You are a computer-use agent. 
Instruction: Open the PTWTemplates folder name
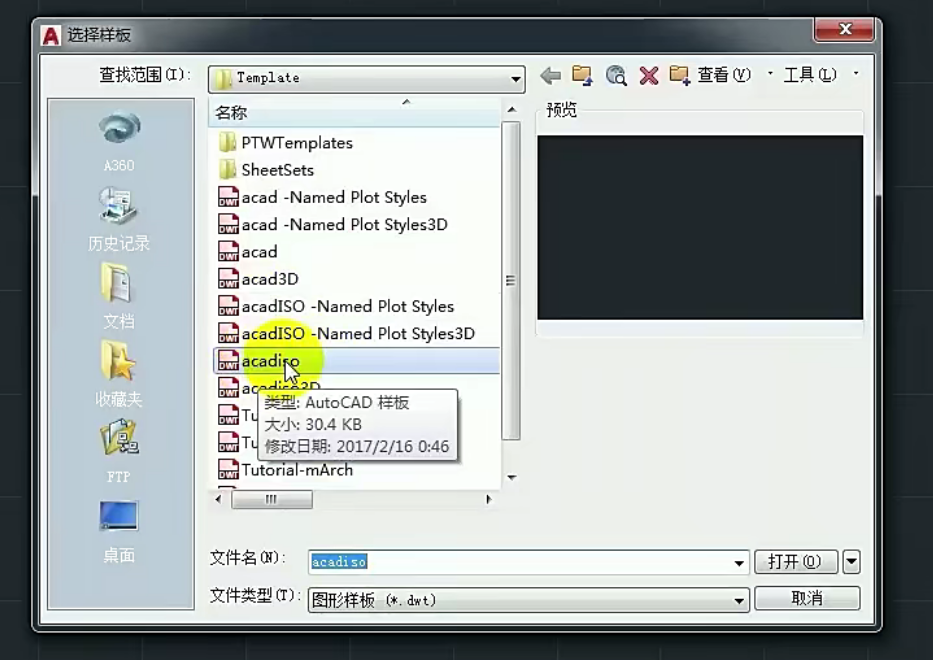[x=297, y=143]
